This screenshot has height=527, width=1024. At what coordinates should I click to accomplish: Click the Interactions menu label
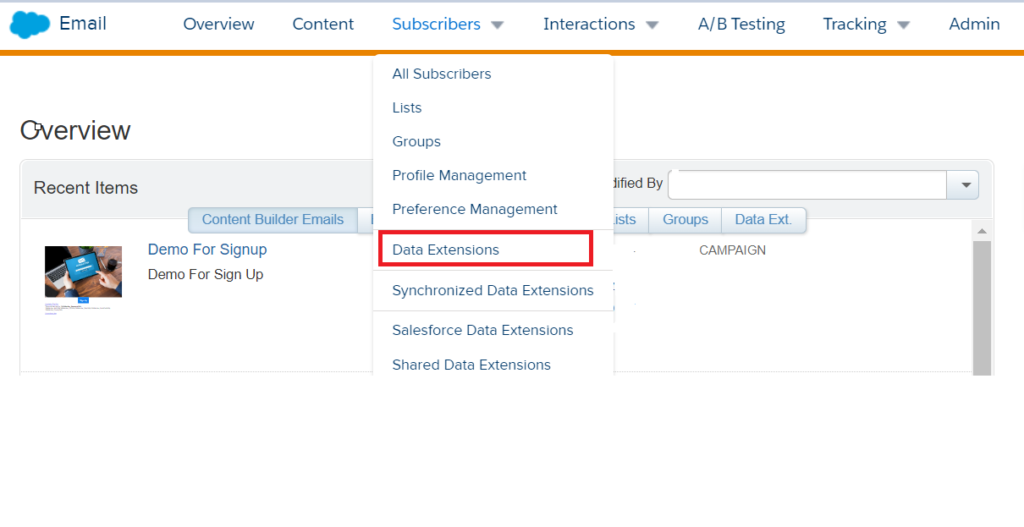[x=589, y=24]
